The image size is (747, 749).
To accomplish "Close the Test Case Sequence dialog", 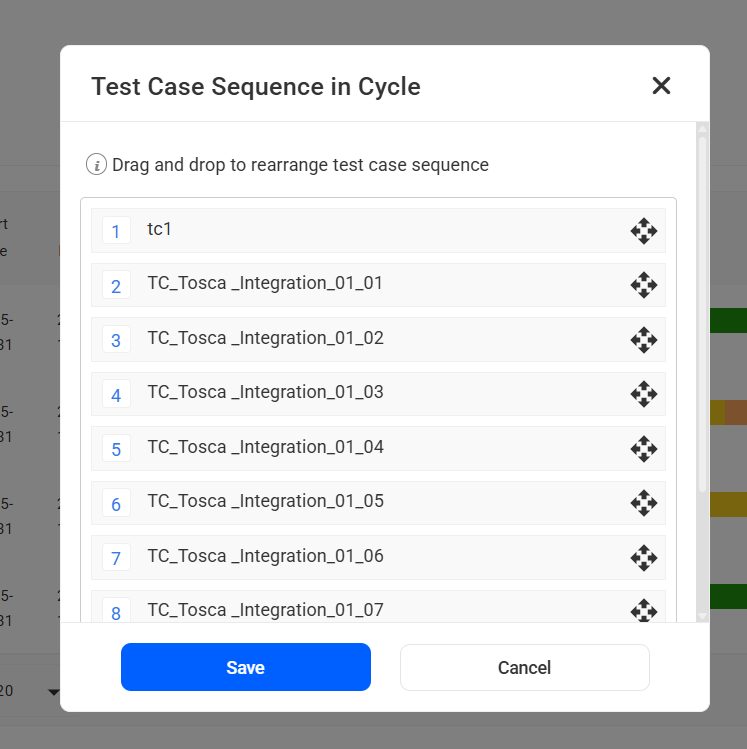I will click(661, 86).
